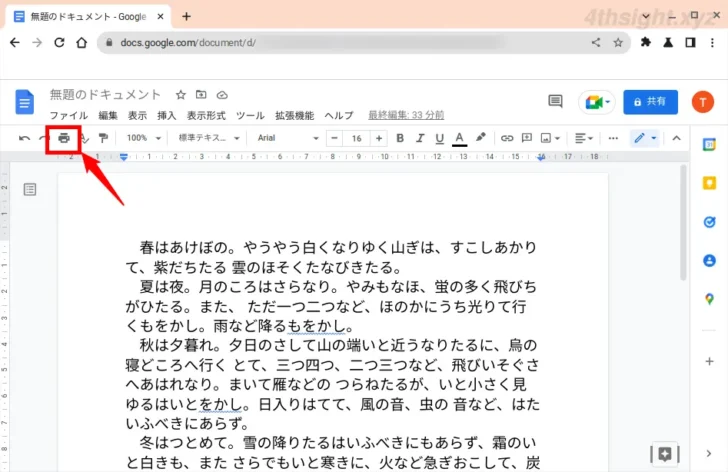
Task: Increase font size with plus button
Action: [379, 138]
